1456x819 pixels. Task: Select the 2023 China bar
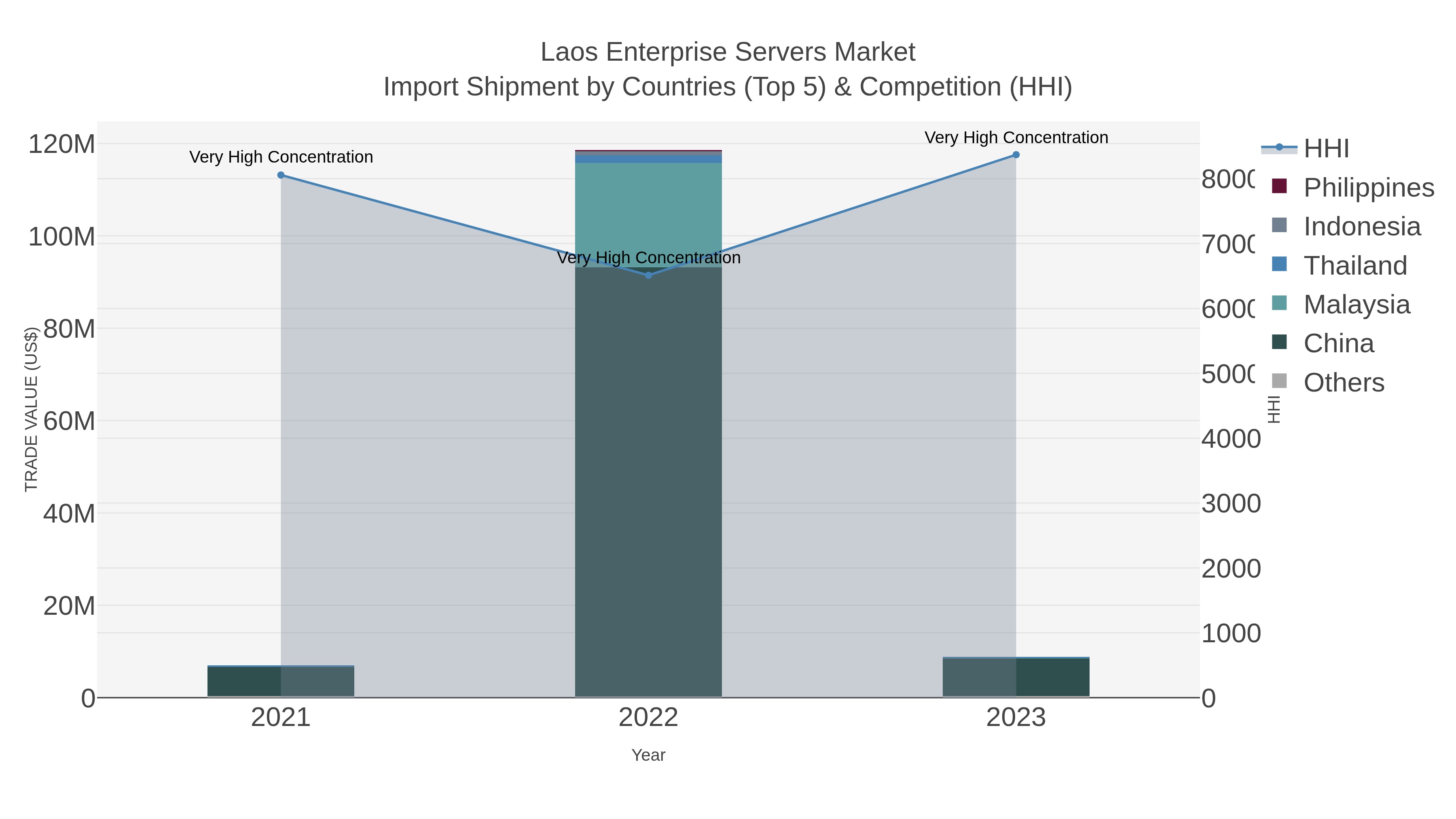pos(1016,678)
